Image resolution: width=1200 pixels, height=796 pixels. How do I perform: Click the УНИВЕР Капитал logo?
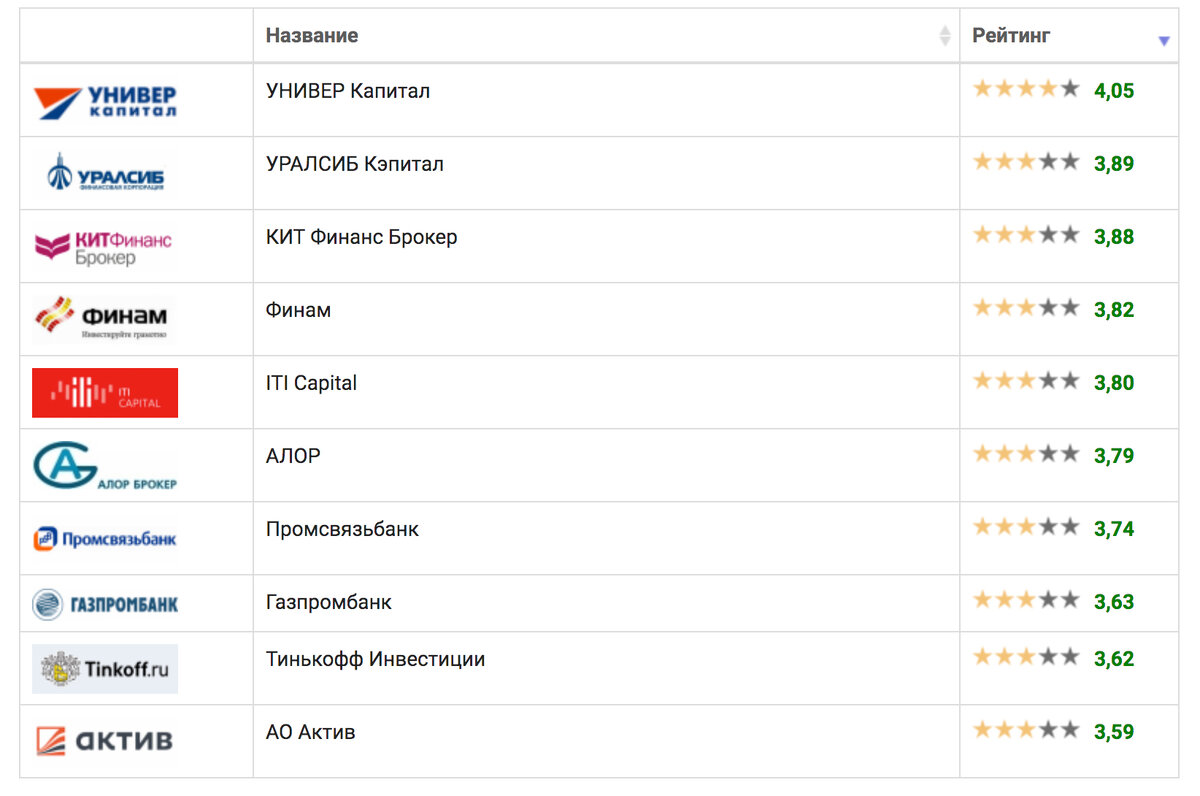105,102
